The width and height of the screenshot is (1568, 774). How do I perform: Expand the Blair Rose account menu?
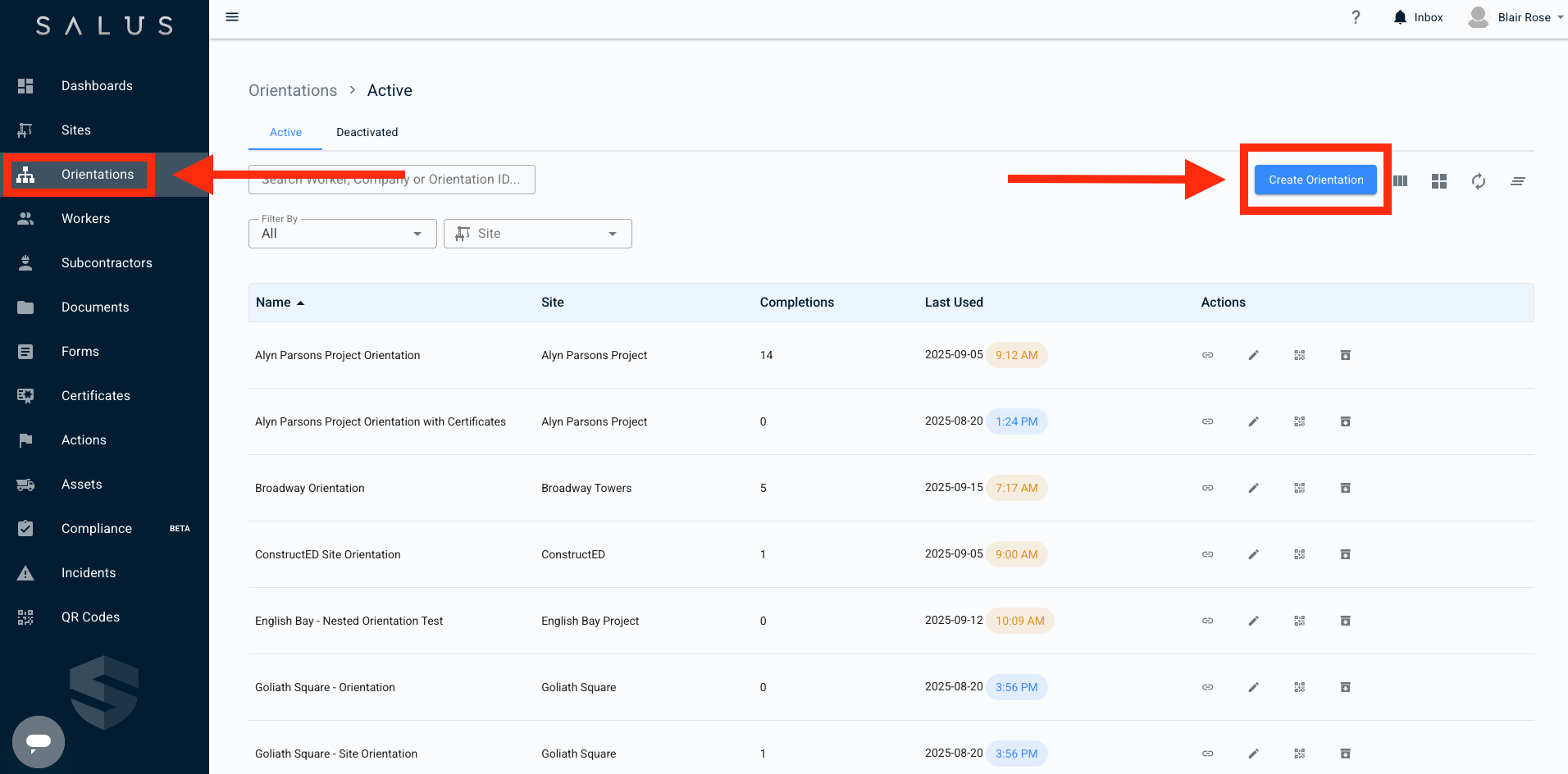point(1516,16)
